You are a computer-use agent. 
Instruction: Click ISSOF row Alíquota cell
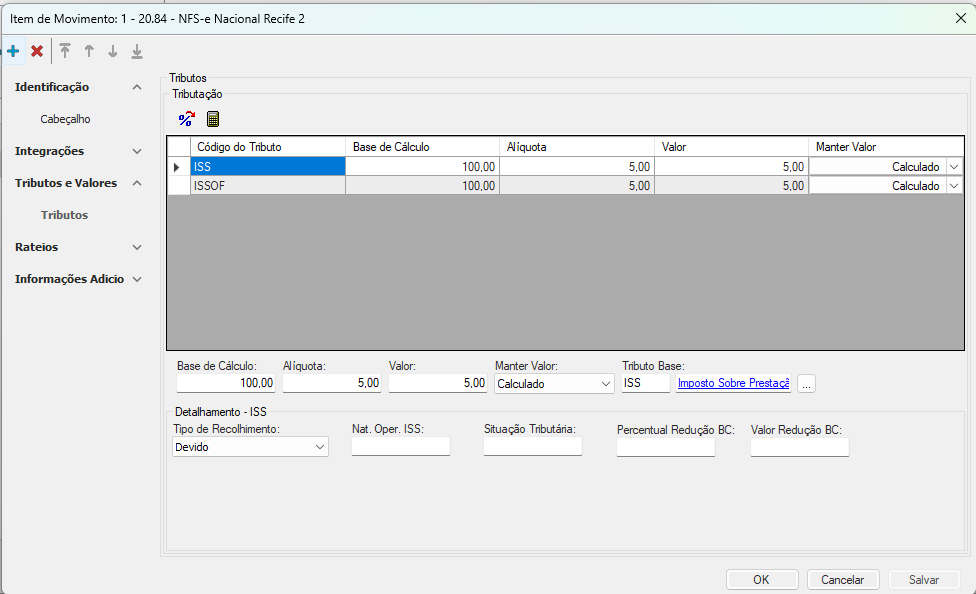point(577,186)
